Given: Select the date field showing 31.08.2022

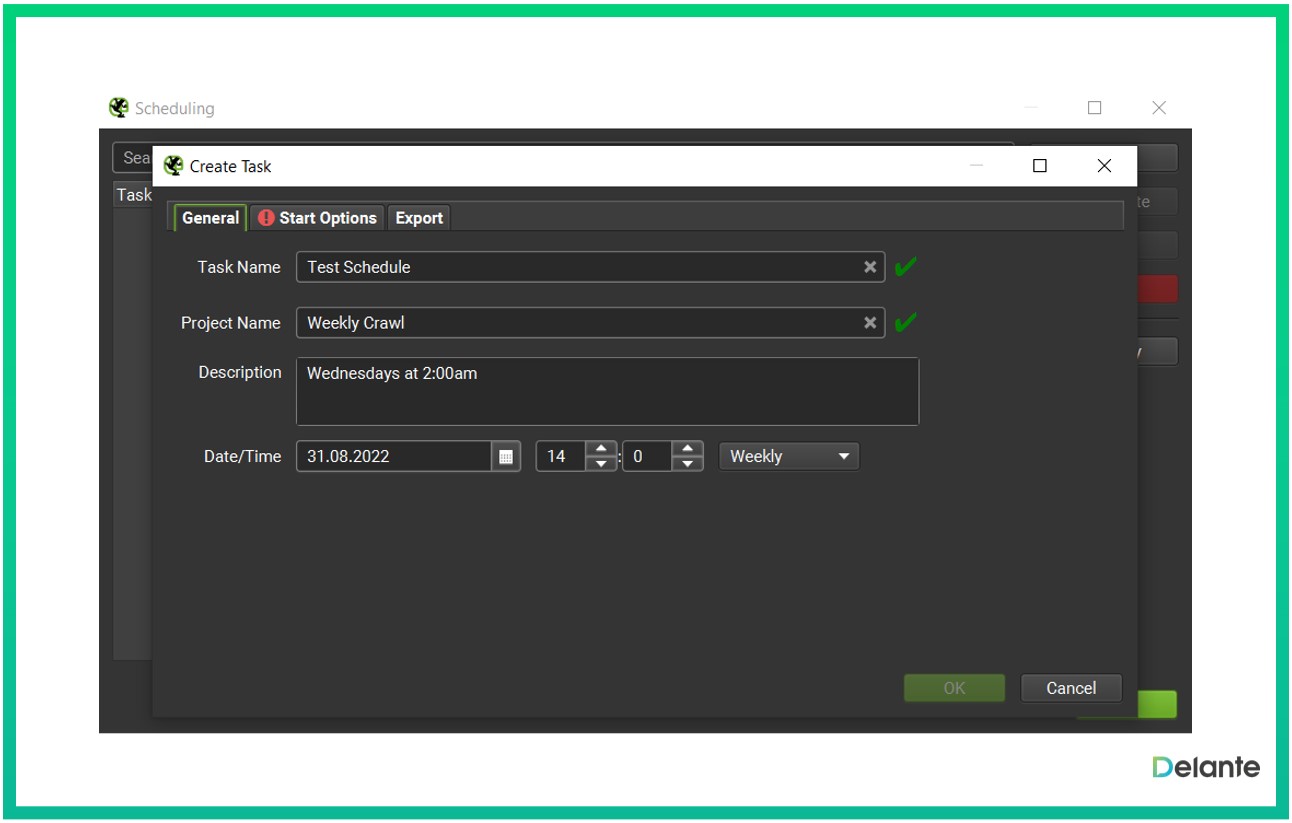Looking at the screenshot, I should 393,457.
